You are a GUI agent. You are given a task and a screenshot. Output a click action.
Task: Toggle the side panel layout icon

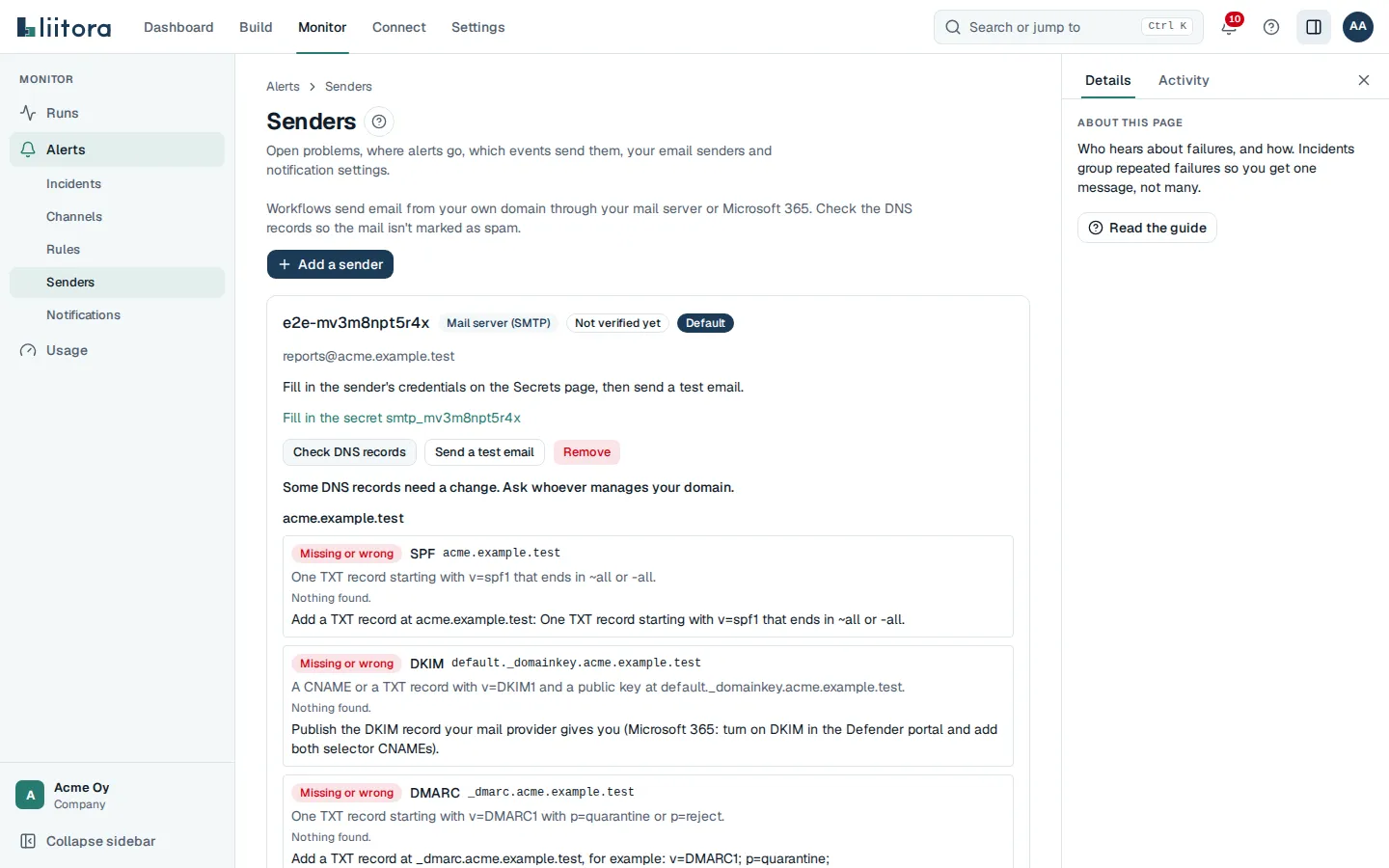click(1314, 27)
